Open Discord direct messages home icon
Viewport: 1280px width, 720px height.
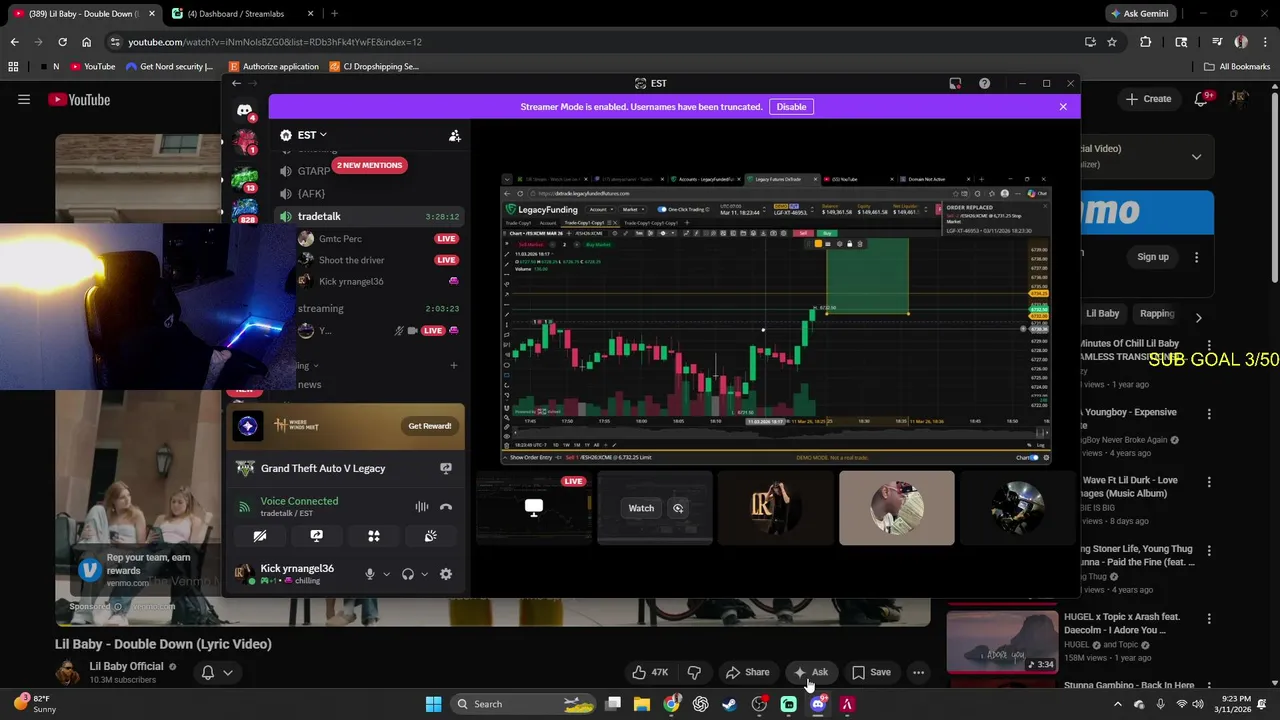[x=245, y=111]
